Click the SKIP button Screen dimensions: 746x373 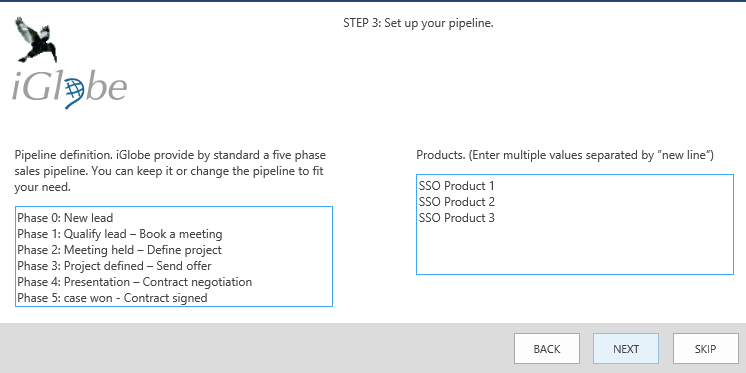705,349
